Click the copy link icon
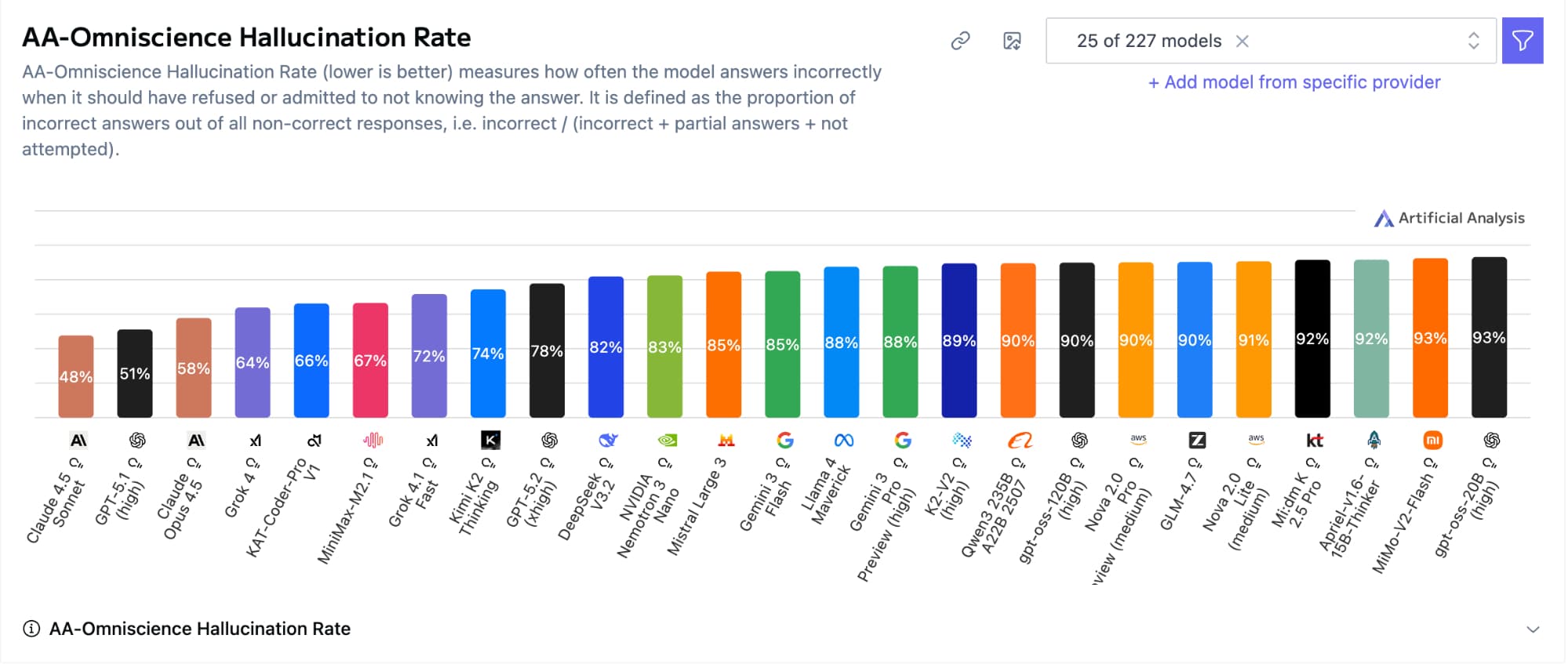 pos(960,41)
